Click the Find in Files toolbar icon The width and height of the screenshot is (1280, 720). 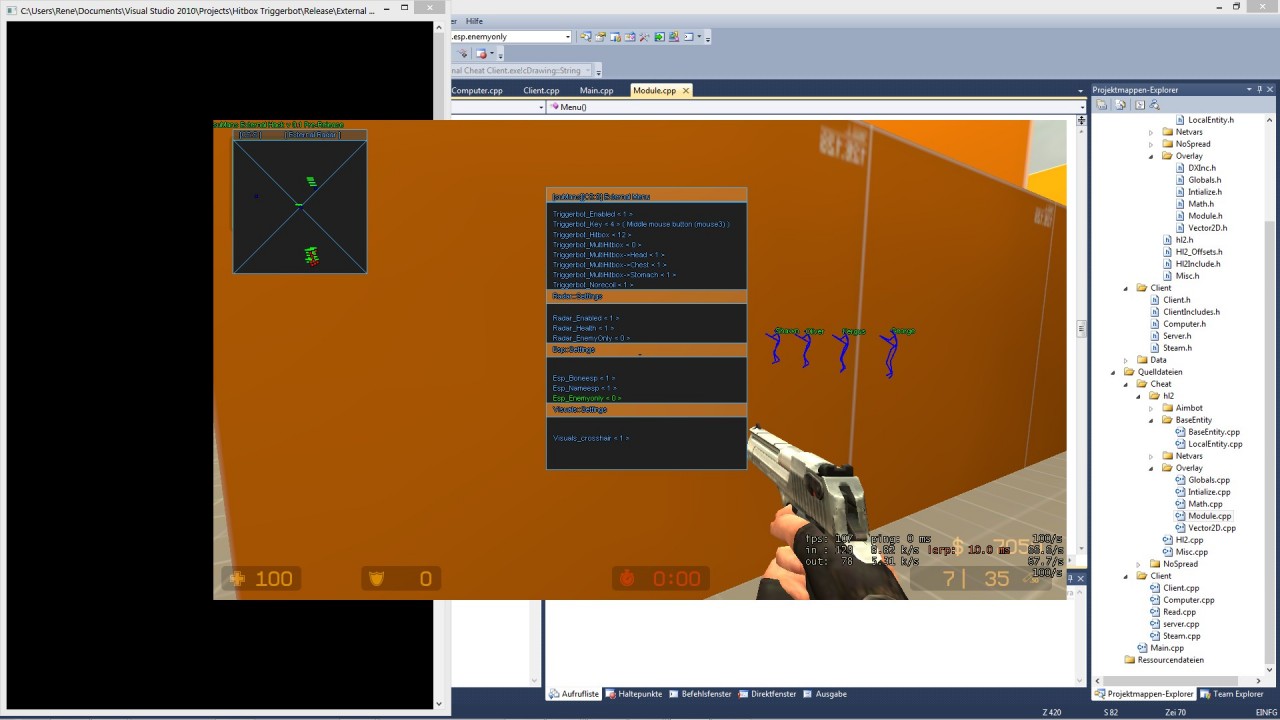585,37
